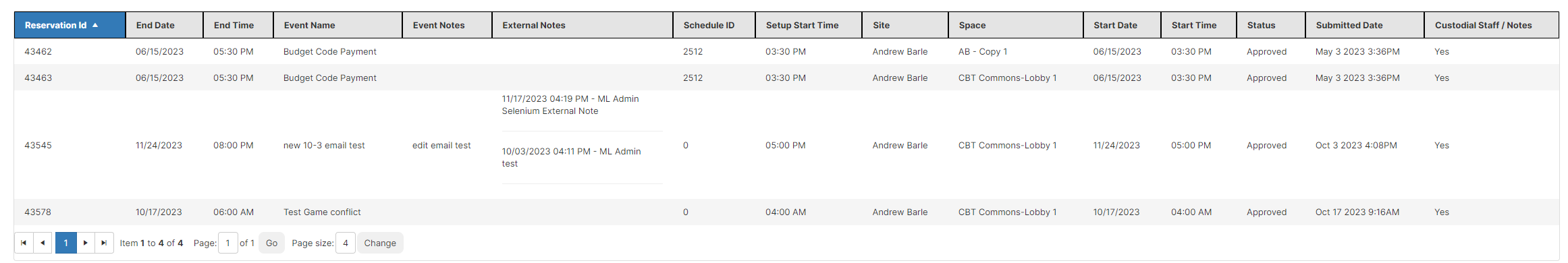Toggle sort arrow on Reservation Id column

click(x=95, y=25)
